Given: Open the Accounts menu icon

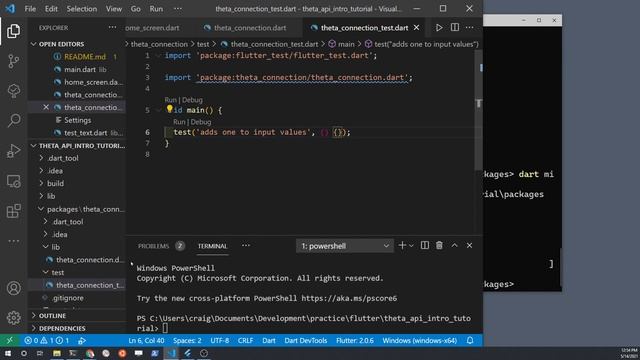Looking at the screenshot, I should click(x=13, y=288).
